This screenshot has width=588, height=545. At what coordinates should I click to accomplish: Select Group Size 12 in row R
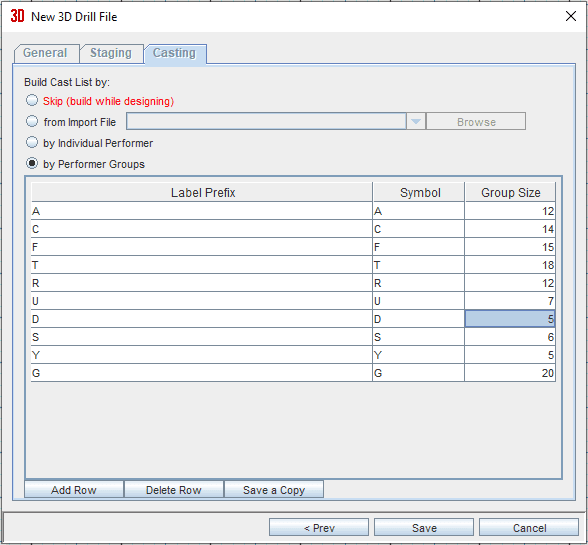[510, 283]
